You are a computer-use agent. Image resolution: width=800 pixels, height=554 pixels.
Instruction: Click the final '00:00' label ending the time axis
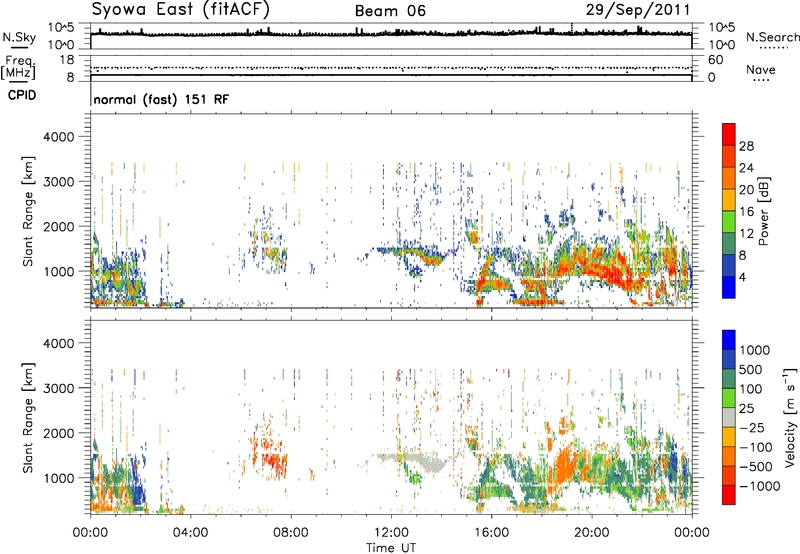coord(692,533)
